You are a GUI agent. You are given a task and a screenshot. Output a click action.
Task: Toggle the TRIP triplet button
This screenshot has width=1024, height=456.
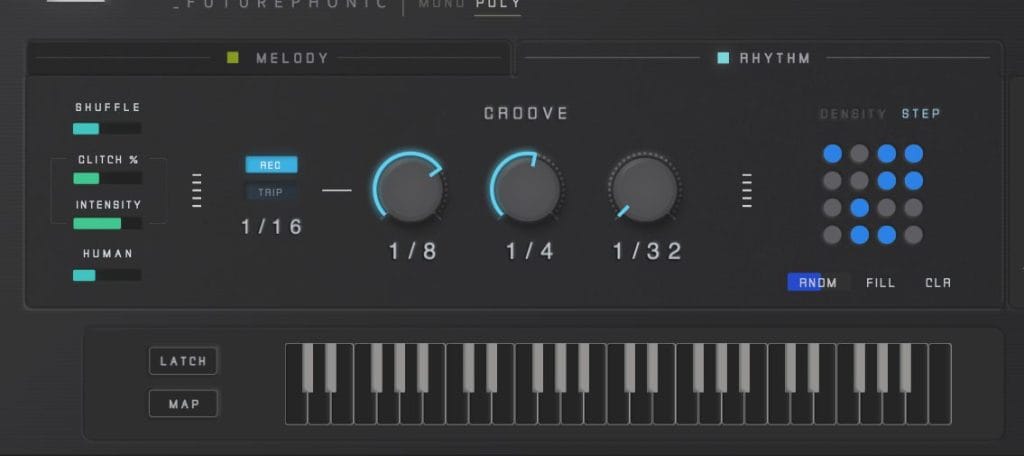pos(271,192)
